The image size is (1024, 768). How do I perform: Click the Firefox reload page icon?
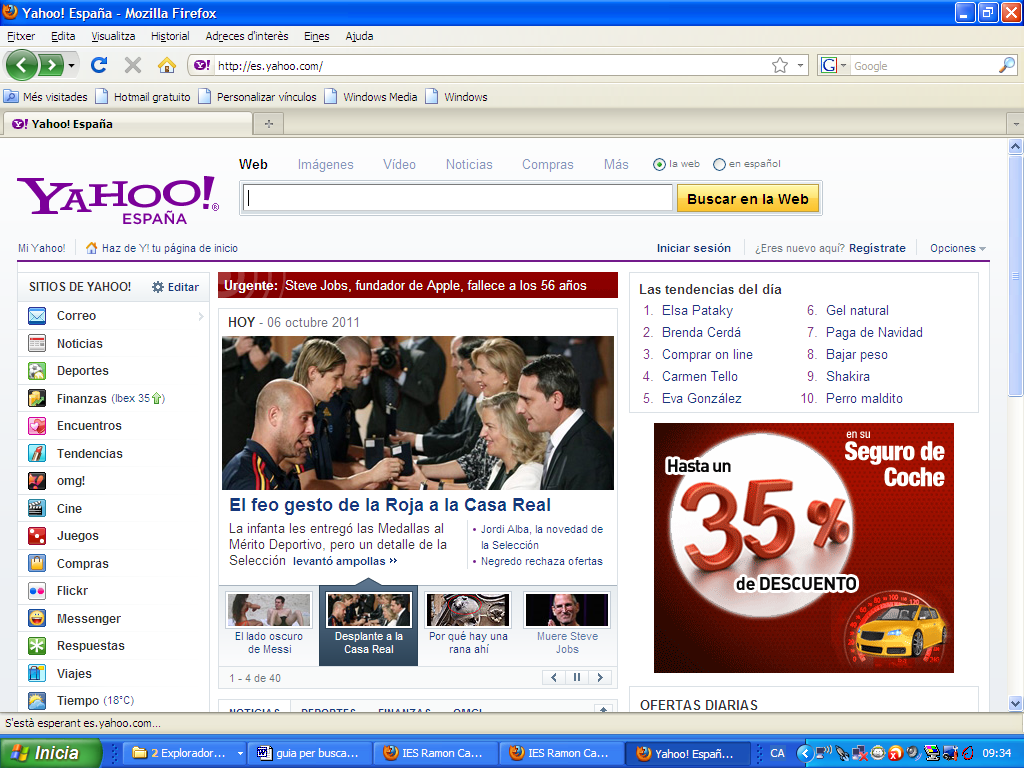click(x=99, y=65)
